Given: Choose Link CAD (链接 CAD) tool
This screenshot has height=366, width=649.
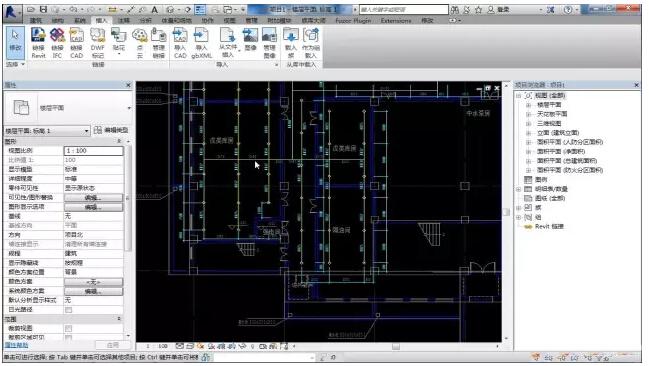Looking at the screenshot, I should point(77,43).
